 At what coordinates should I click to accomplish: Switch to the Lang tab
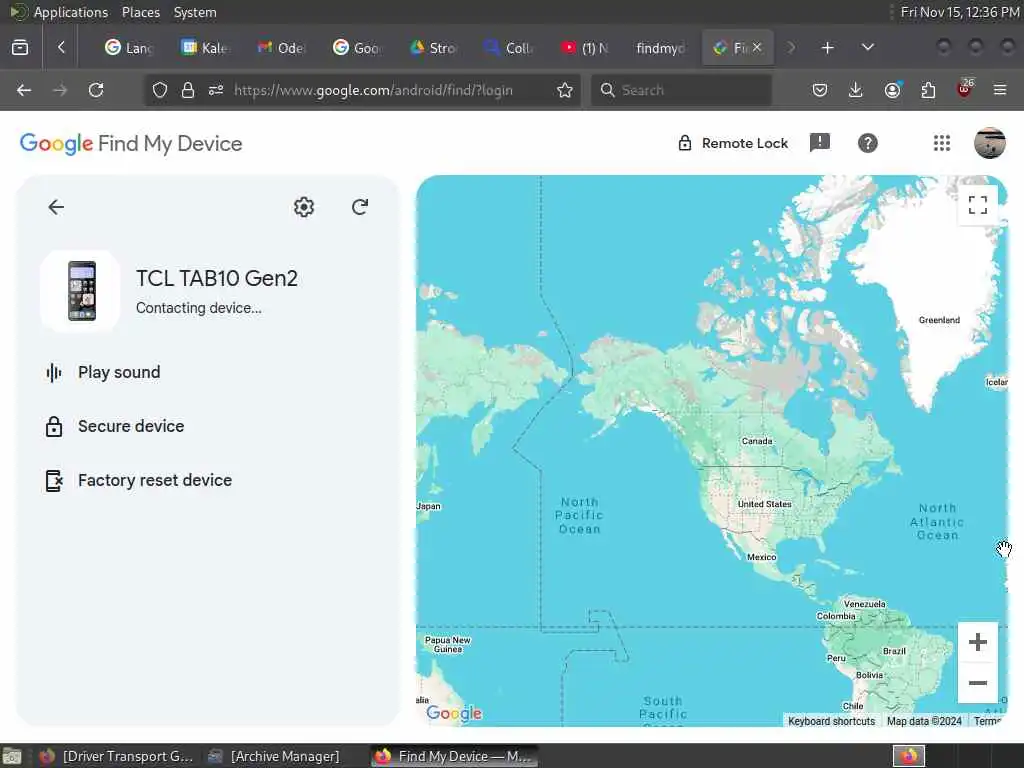pos(129,48)
